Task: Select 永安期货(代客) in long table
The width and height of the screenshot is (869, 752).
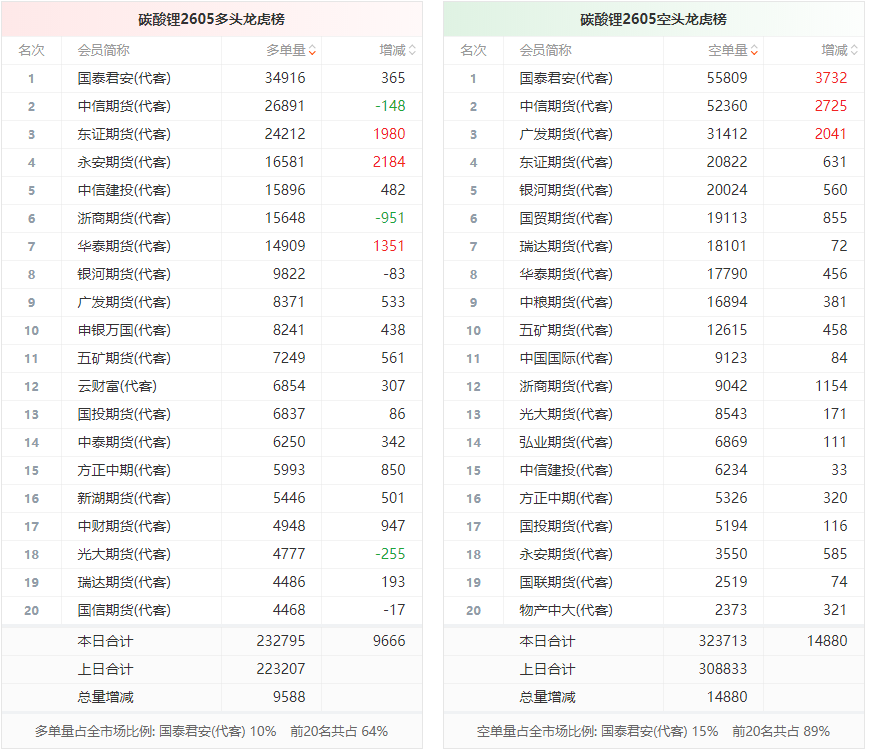Action: tap(124, 162)
